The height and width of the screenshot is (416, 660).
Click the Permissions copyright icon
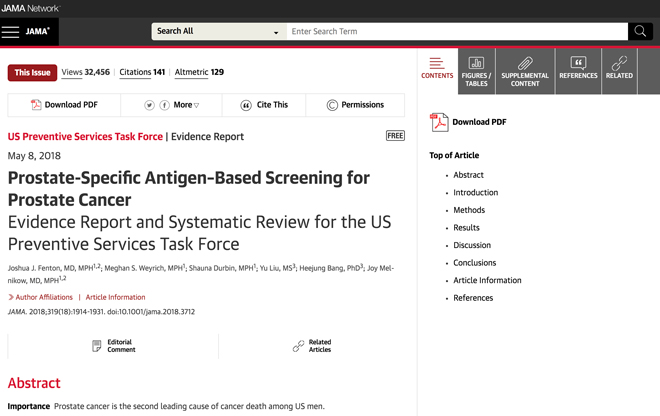332,105
